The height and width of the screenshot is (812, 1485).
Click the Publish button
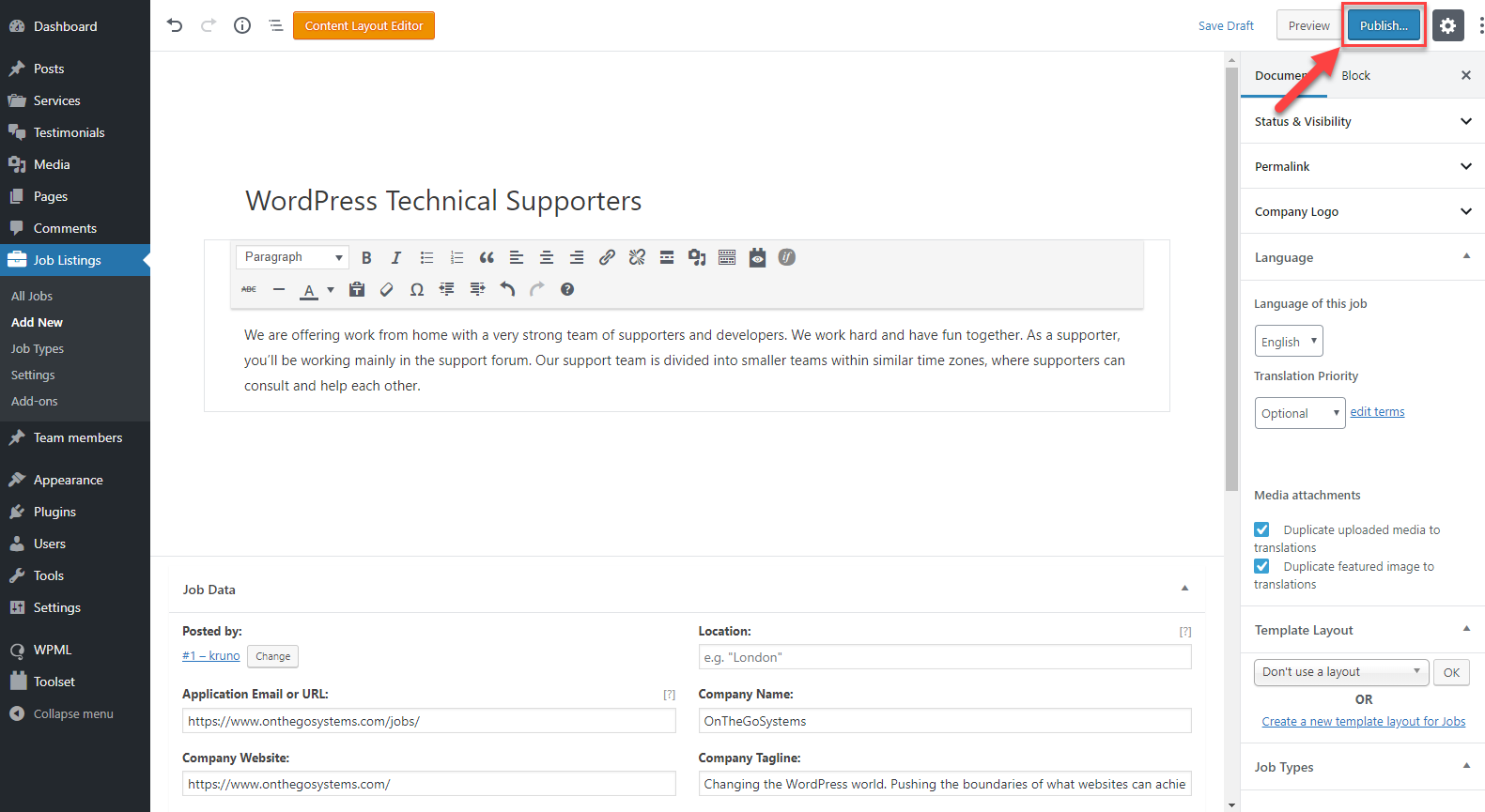click(1384, 25)
